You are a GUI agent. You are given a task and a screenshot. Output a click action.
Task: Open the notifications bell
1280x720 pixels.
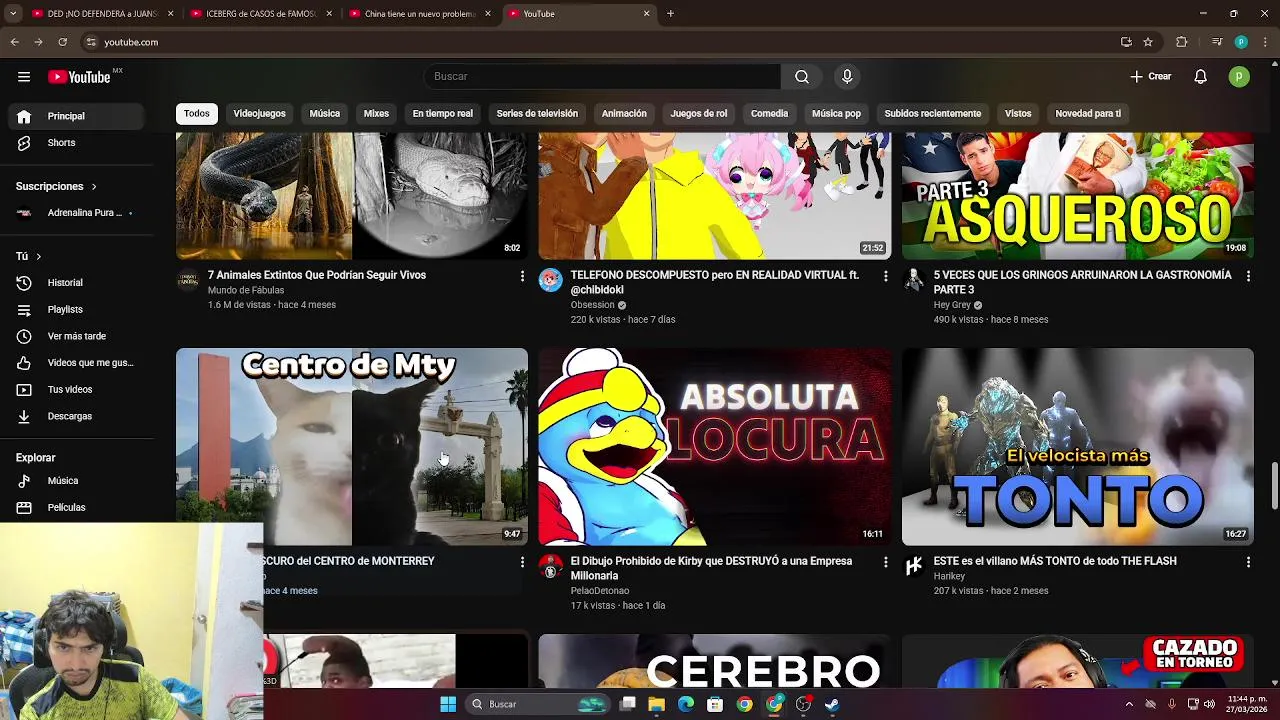point(1201,77)
